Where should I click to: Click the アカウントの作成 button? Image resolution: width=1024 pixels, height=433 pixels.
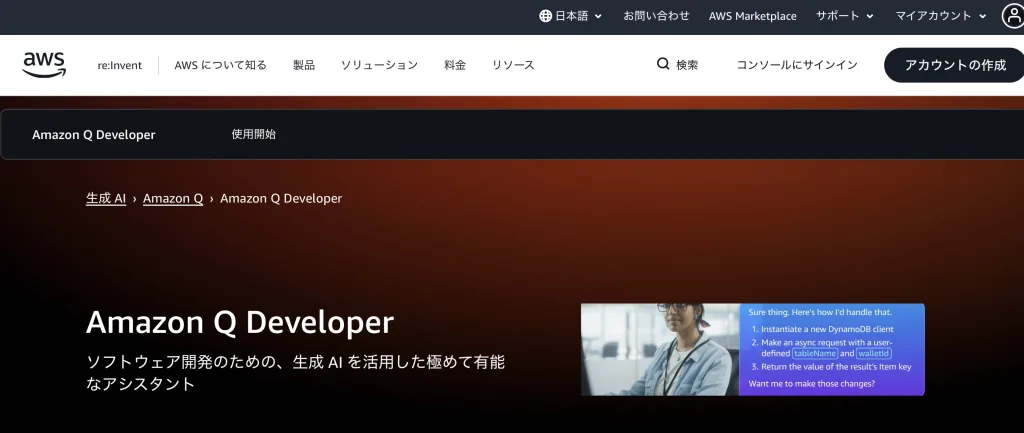tap(954, 65)
